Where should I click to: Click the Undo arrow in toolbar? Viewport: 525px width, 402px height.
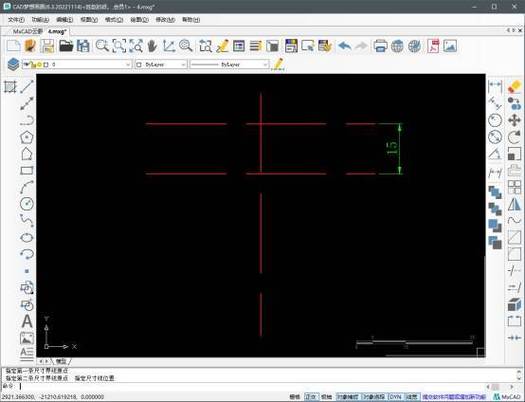pos(345,46)
